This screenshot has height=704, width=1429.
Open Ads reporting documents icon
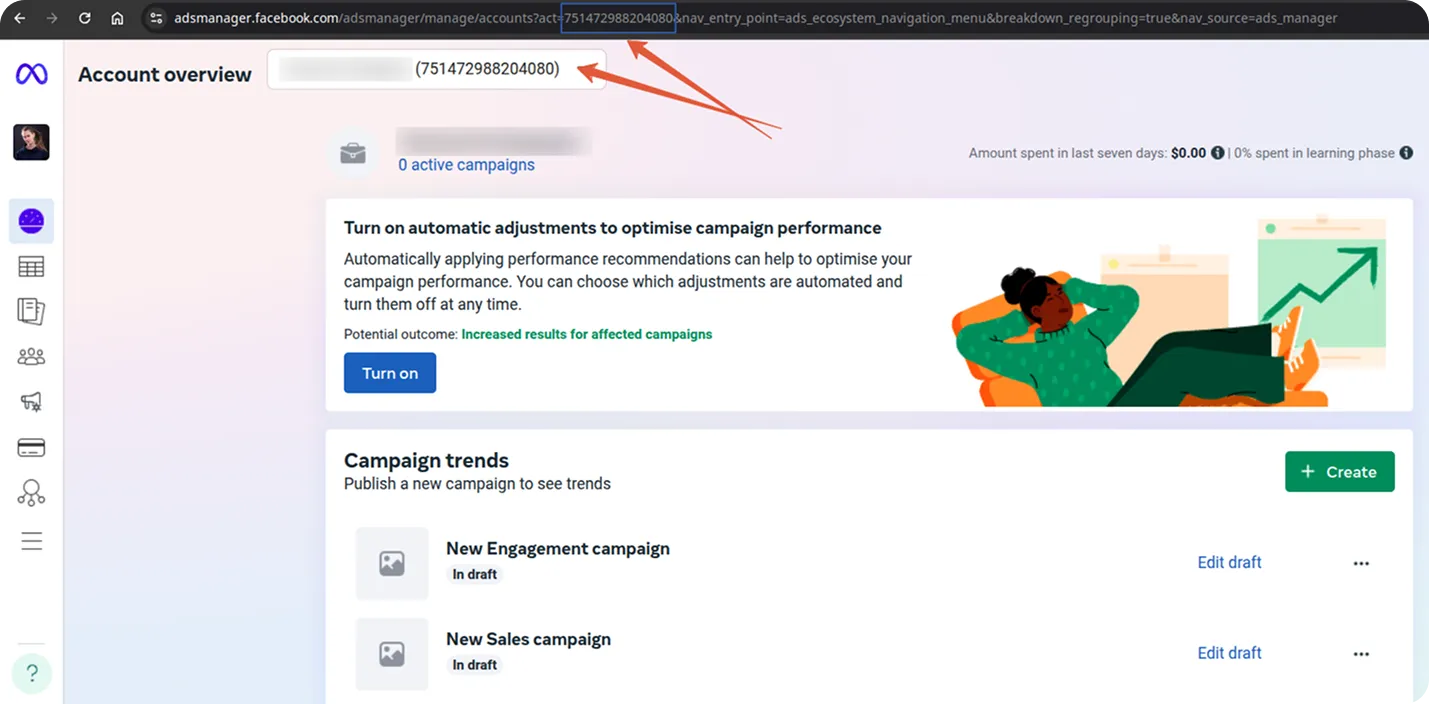point(31,311)
